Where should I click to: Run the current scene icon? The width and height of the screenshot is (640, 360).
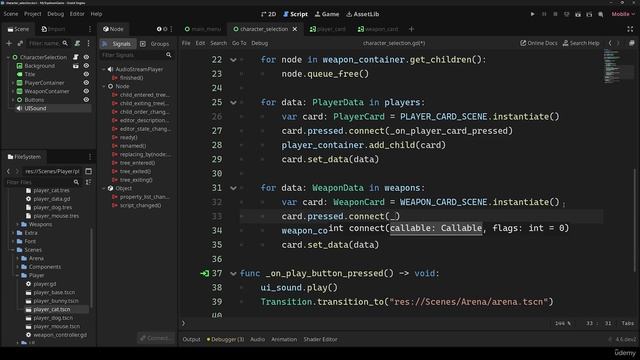click(x=578, y=14)
